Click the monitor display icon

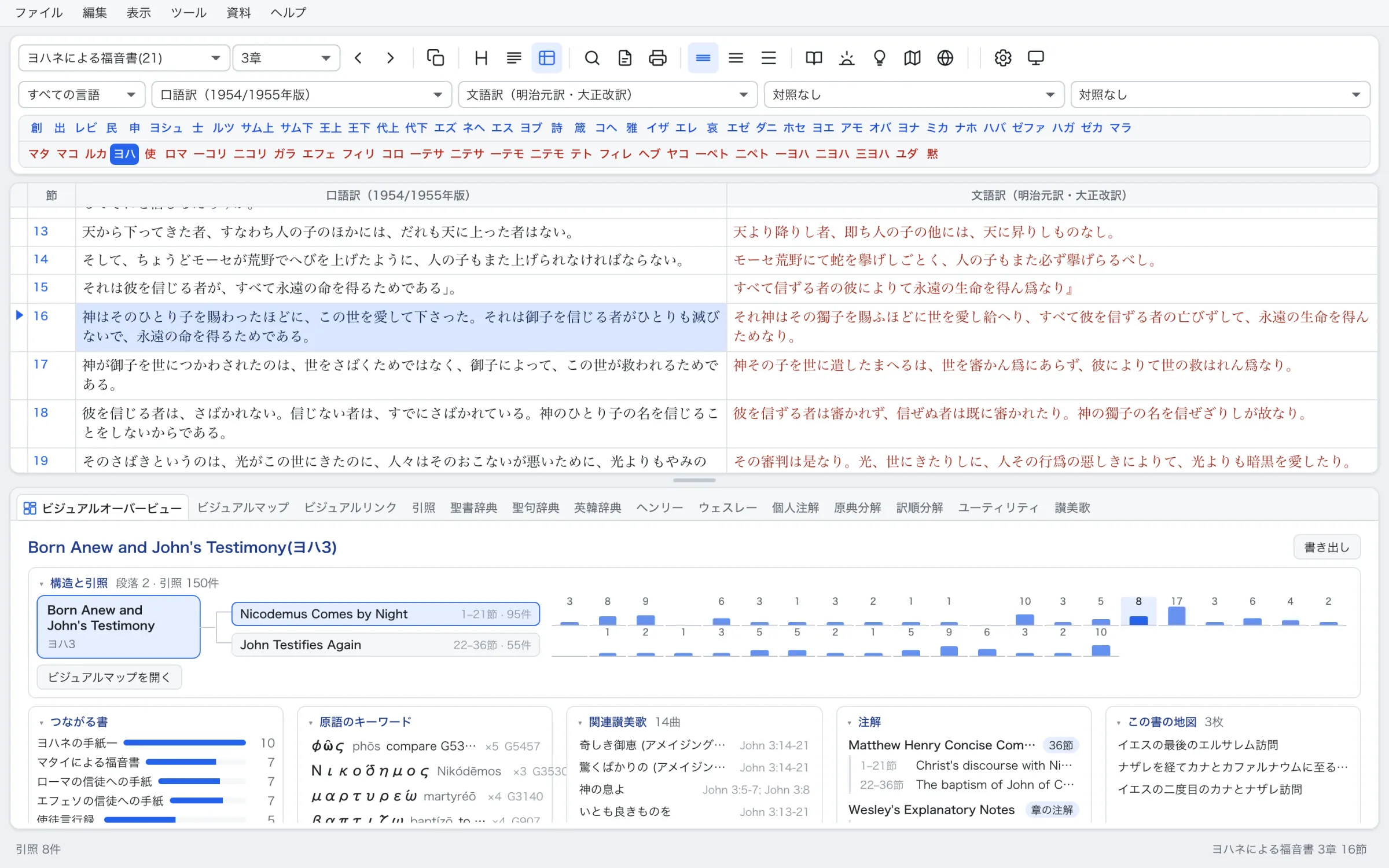[1036, 58]
